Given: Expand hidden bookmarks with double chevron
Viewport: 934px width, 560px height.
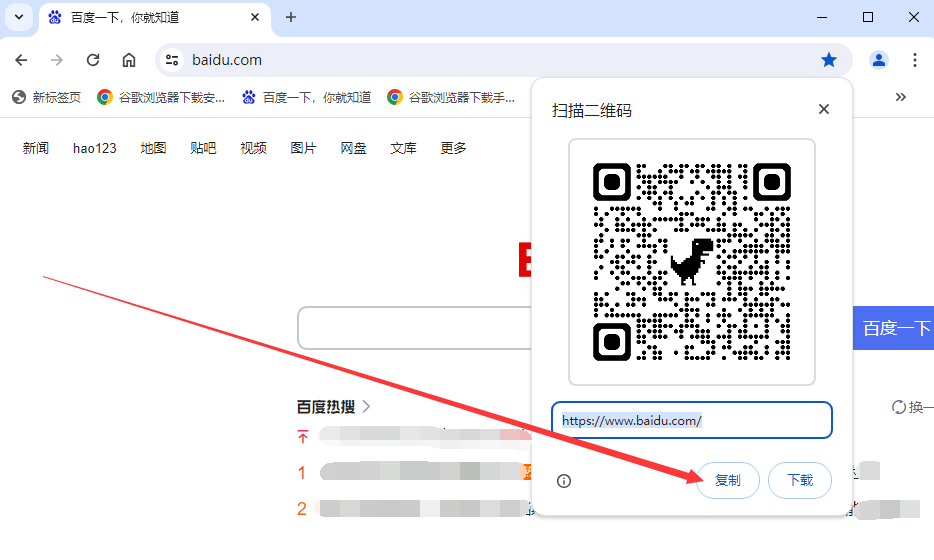Looking at the screenshot, I should pyautogui.click(x=901, y=97).
